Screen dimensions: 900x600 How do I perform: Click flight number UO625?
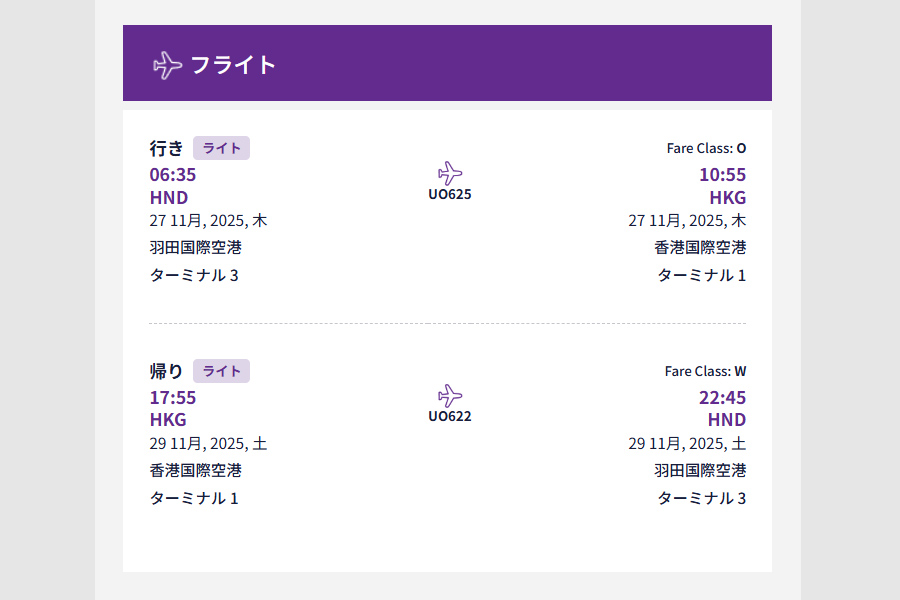pos(452,194)
